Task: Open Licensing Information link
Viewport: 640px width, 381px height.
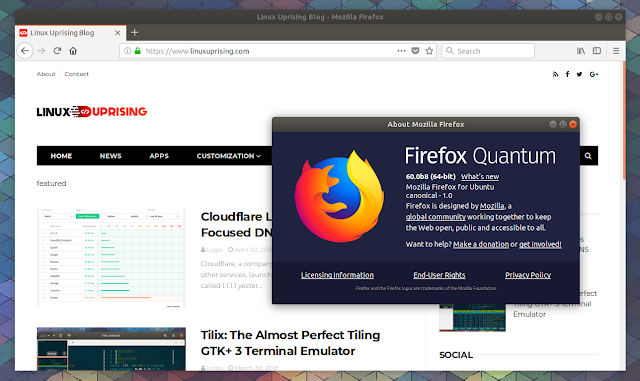Action: (337, 275)
